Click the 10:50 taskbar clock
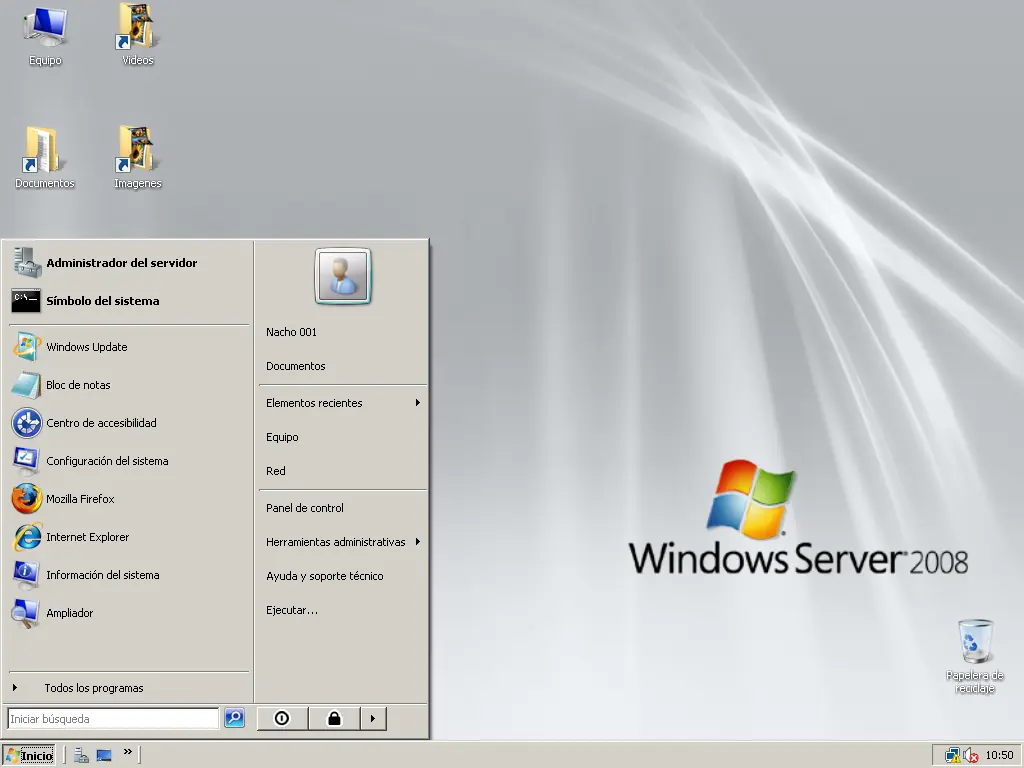 (x=999, y=756)
